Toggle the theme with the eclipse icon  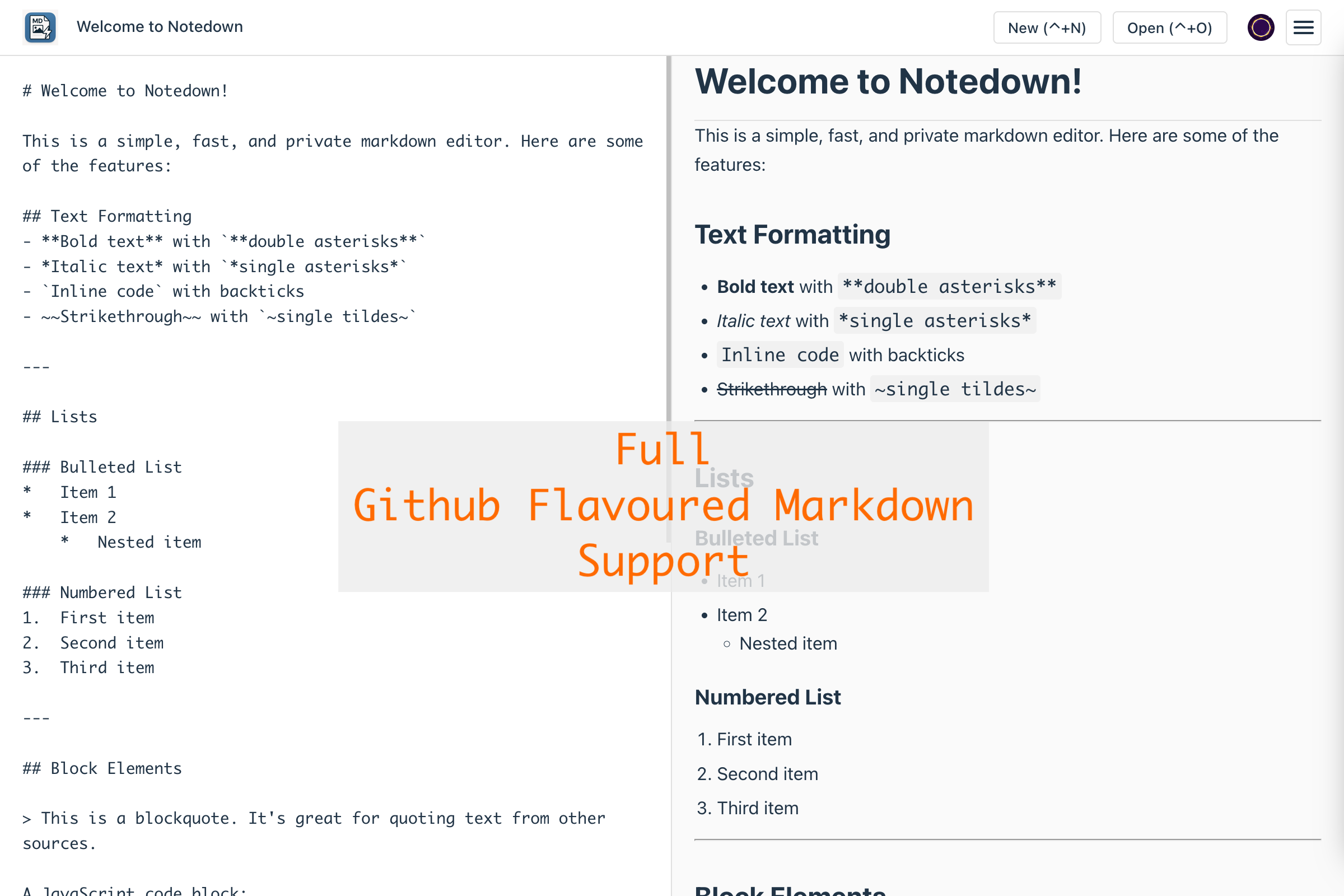click(1261, 27)
